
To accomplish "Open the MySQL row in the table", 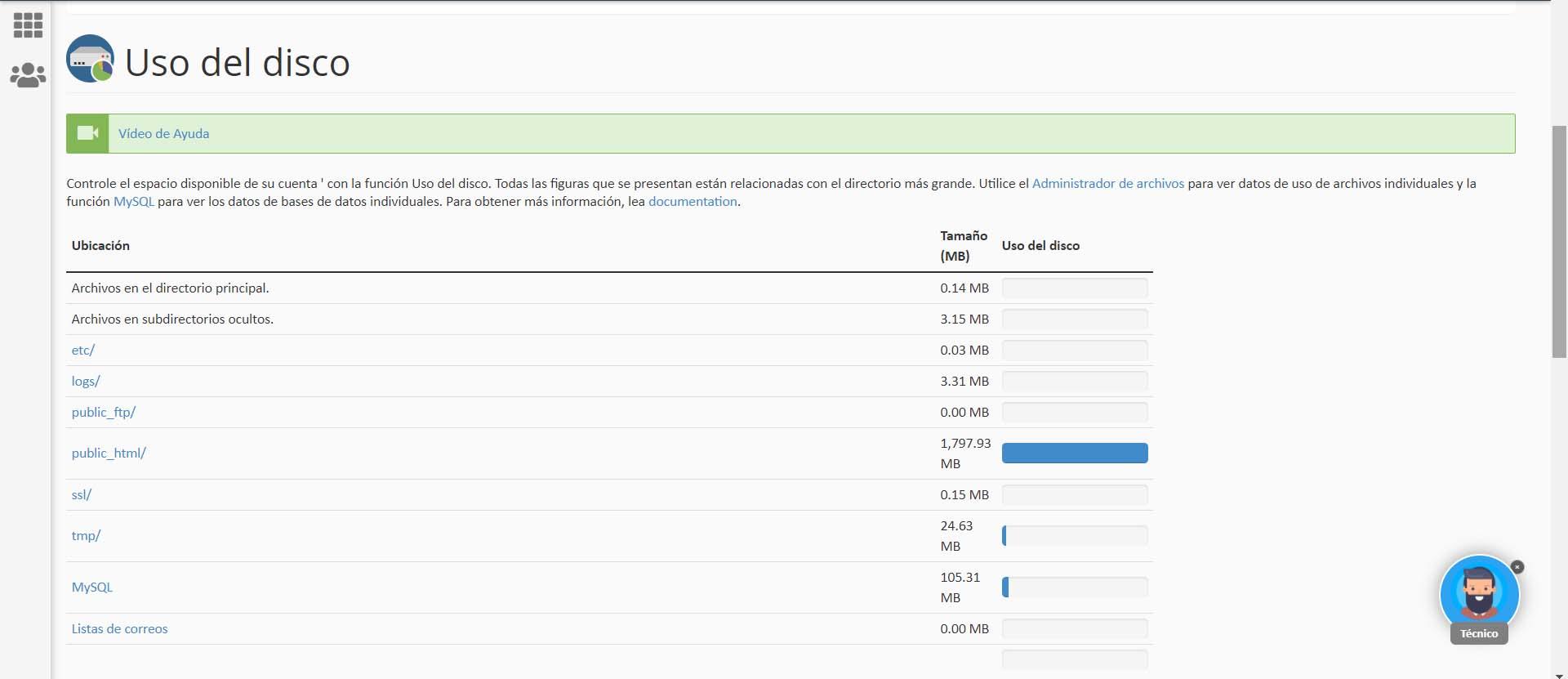I will (92, 587).
